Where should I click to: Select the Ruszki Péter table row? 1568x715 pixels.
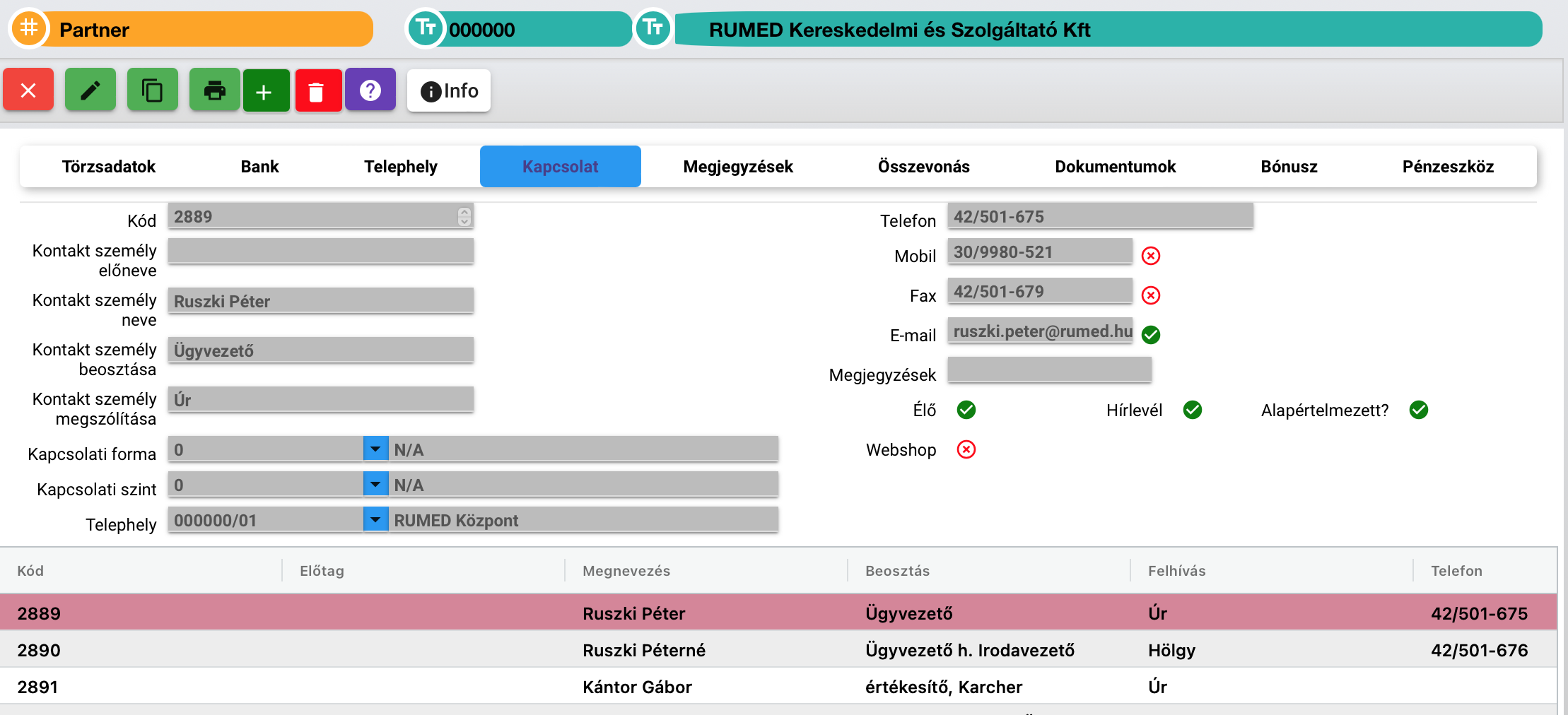[x=778, y=613]
